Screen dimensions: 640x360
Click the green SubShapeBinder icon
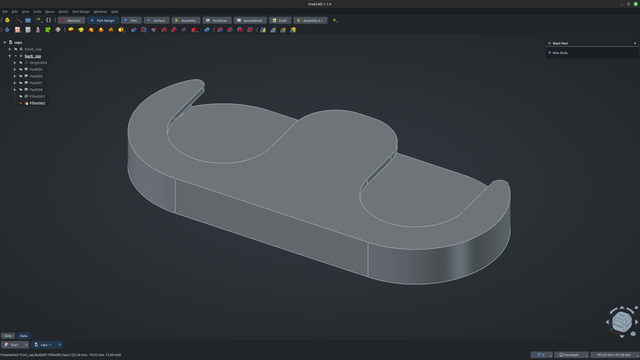tap(48, 30)
